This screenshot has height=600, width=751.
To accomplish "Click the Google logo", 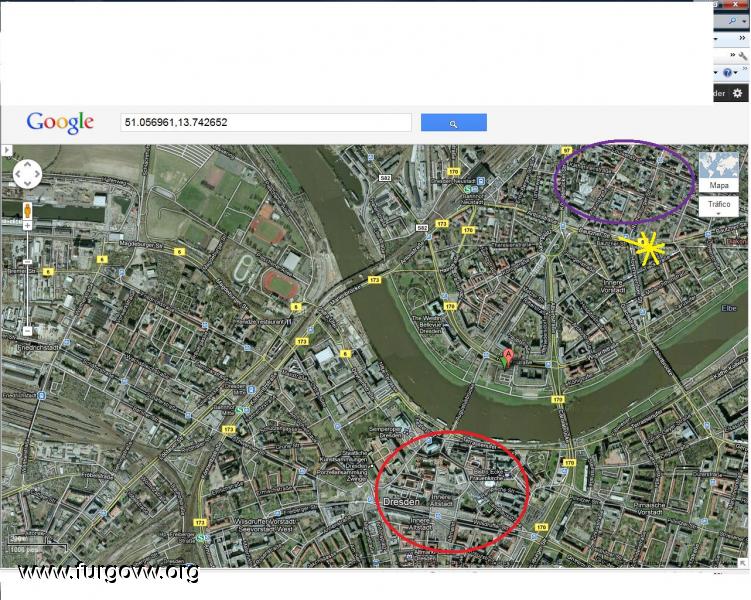I will click(x=60, y=123).
